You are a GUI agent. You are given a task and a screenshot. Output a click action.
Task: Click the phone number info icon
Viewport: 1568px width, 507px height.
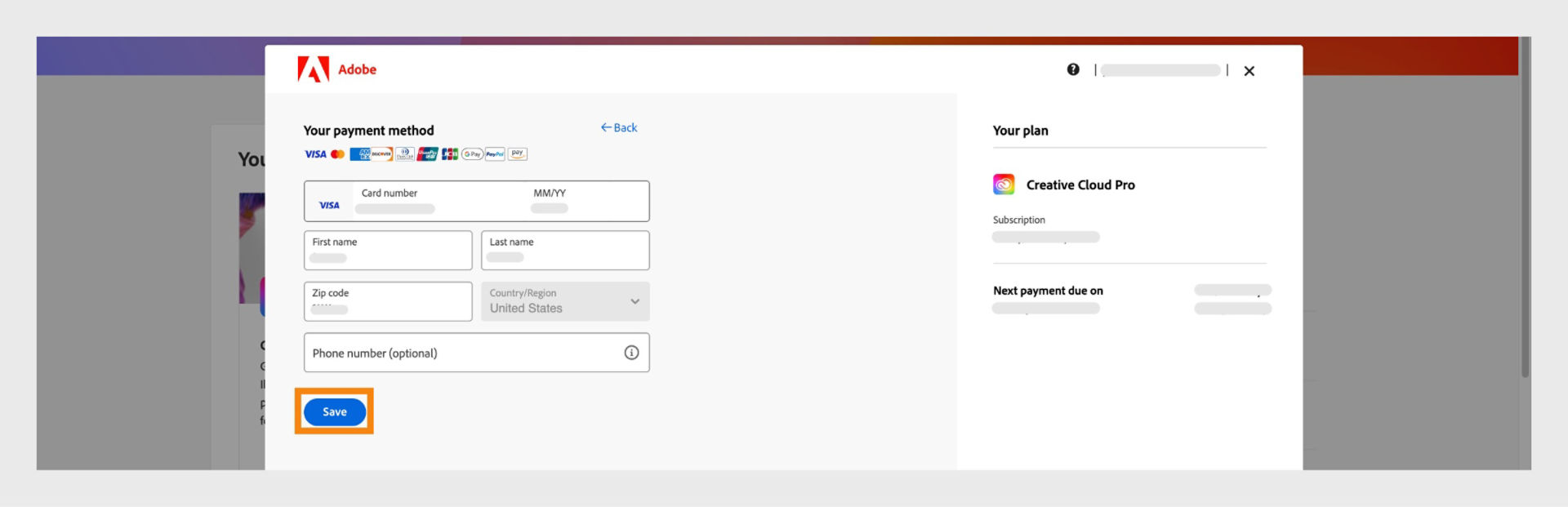point(631,353)
